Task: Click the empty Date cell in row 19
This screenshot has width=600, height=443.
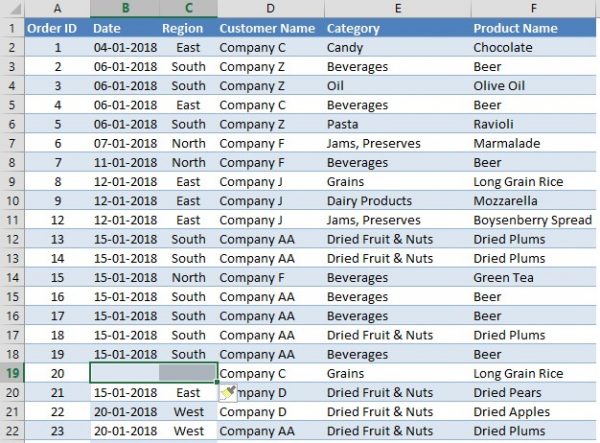Action: pos(124,373)
